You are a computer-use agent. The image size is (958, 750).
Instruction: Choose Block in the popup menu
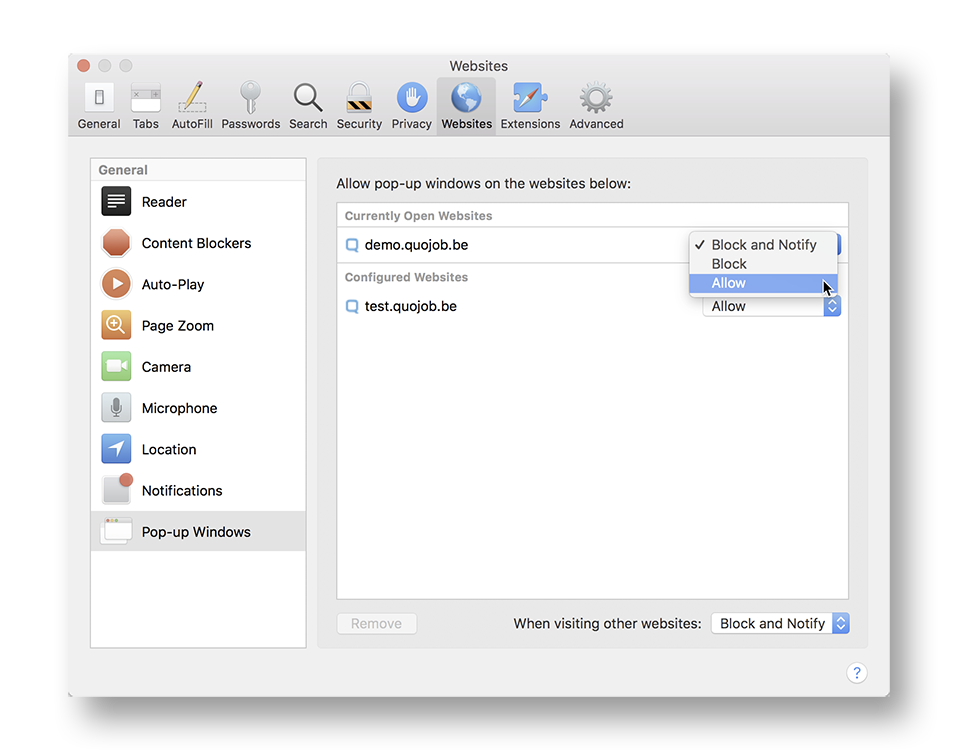click(763, 264)
